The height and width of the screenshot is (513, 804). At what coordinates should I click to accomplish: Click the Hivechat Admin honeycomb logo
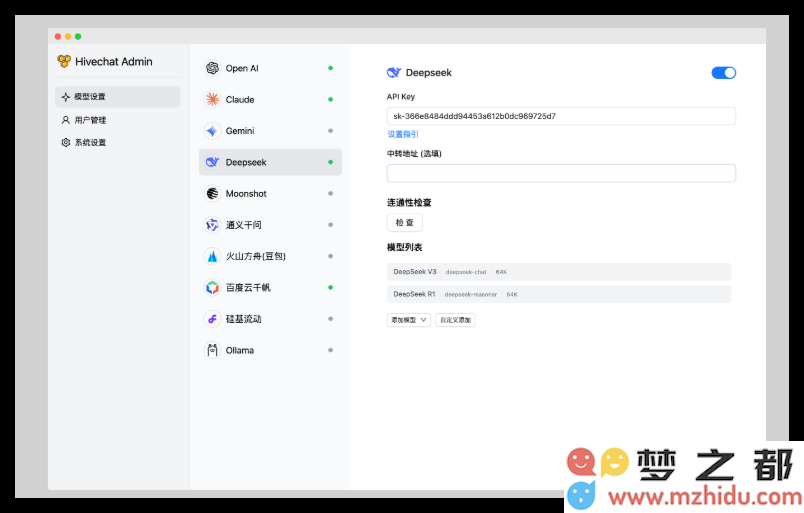[x=64, y=62]
